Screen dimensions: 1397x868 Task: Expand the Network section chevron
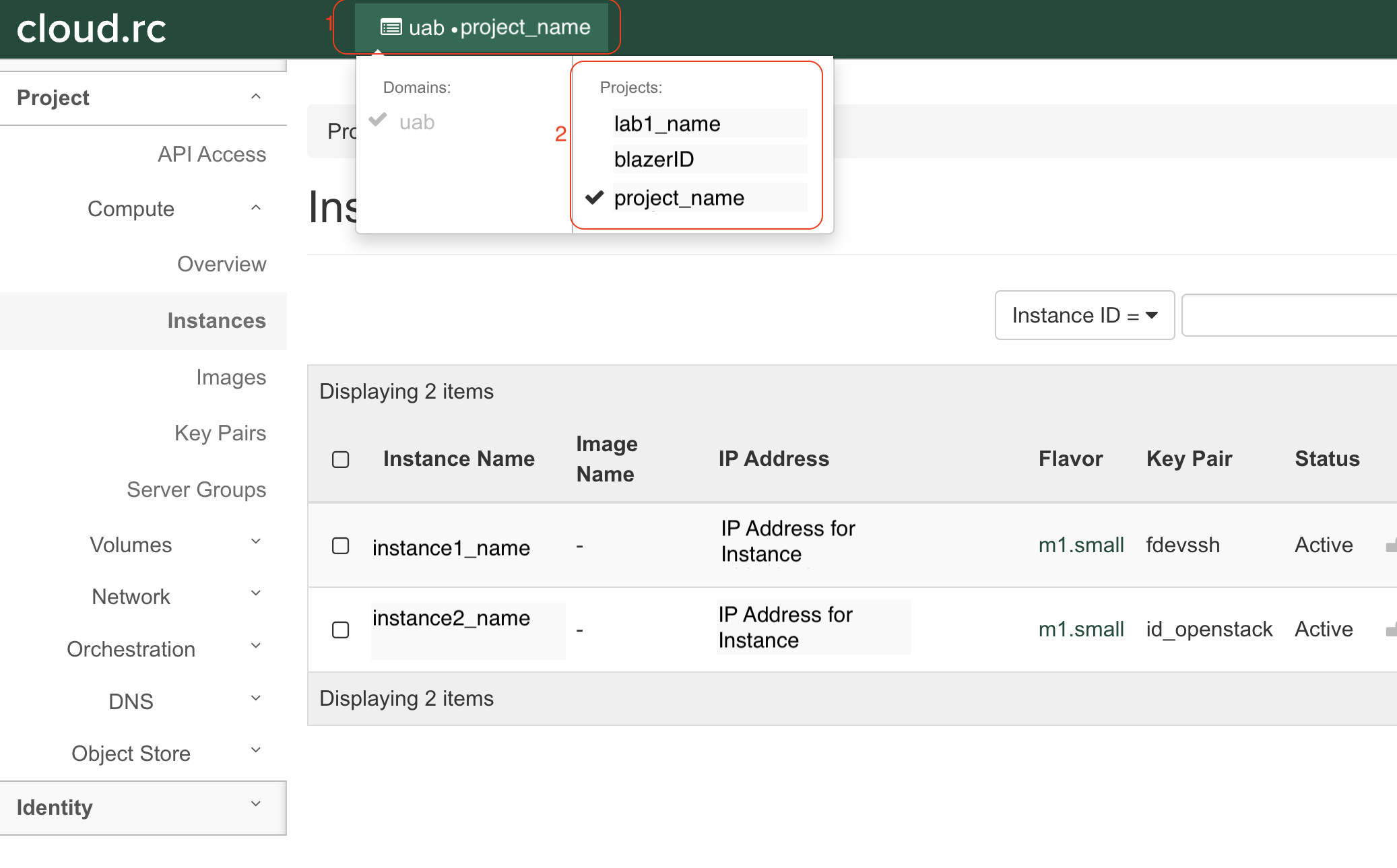255,594
